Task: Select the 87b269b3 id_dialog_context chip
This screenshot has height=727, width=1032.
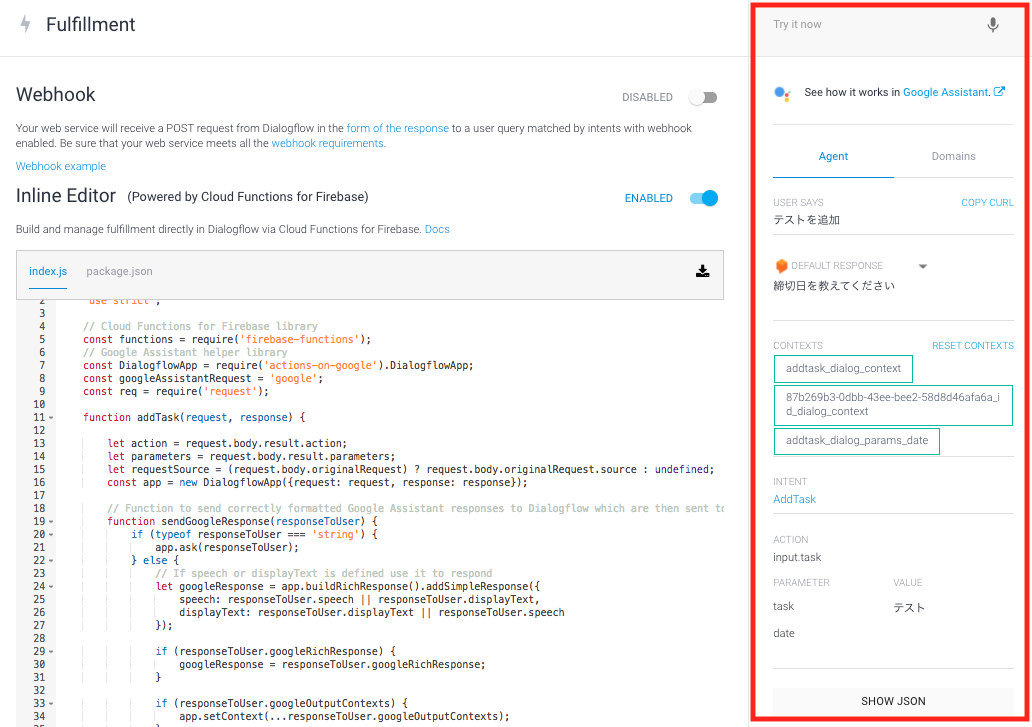Action: pos(893,405)
